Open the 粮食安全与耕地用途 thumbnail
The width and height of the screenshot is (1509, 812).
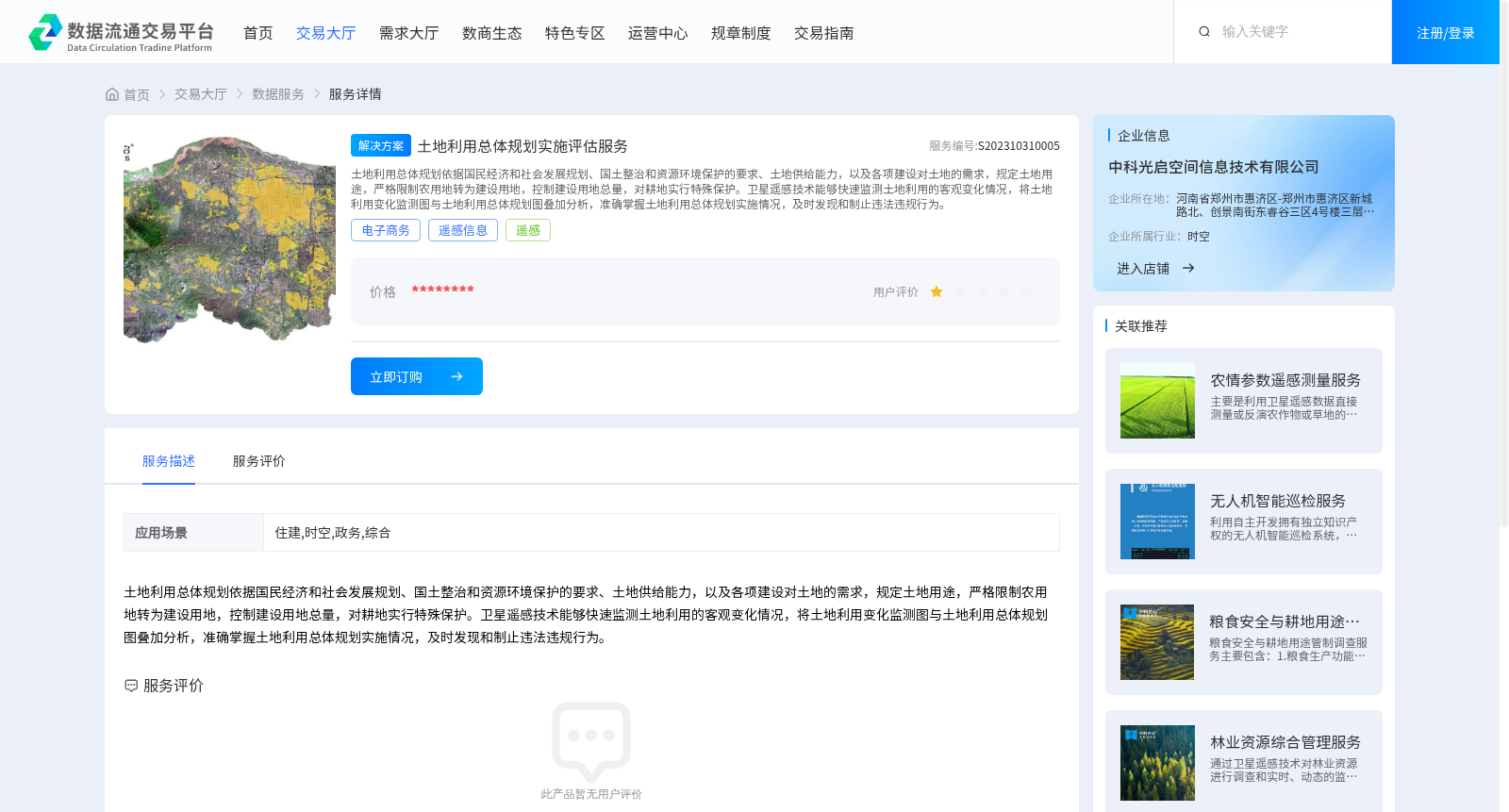coord(1157,642)
